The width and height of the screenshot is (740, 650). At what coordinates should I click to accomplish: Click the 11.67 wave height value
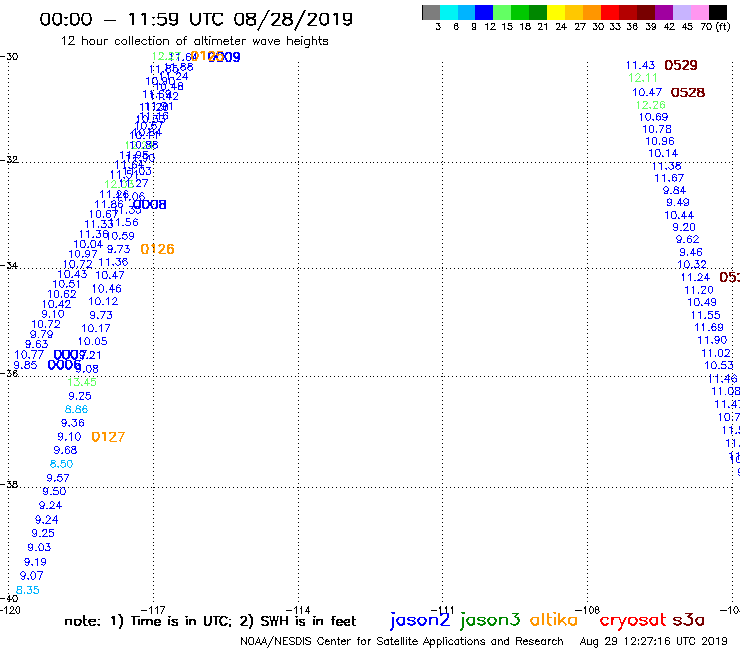pyautogui.click(x=669, y=178)
